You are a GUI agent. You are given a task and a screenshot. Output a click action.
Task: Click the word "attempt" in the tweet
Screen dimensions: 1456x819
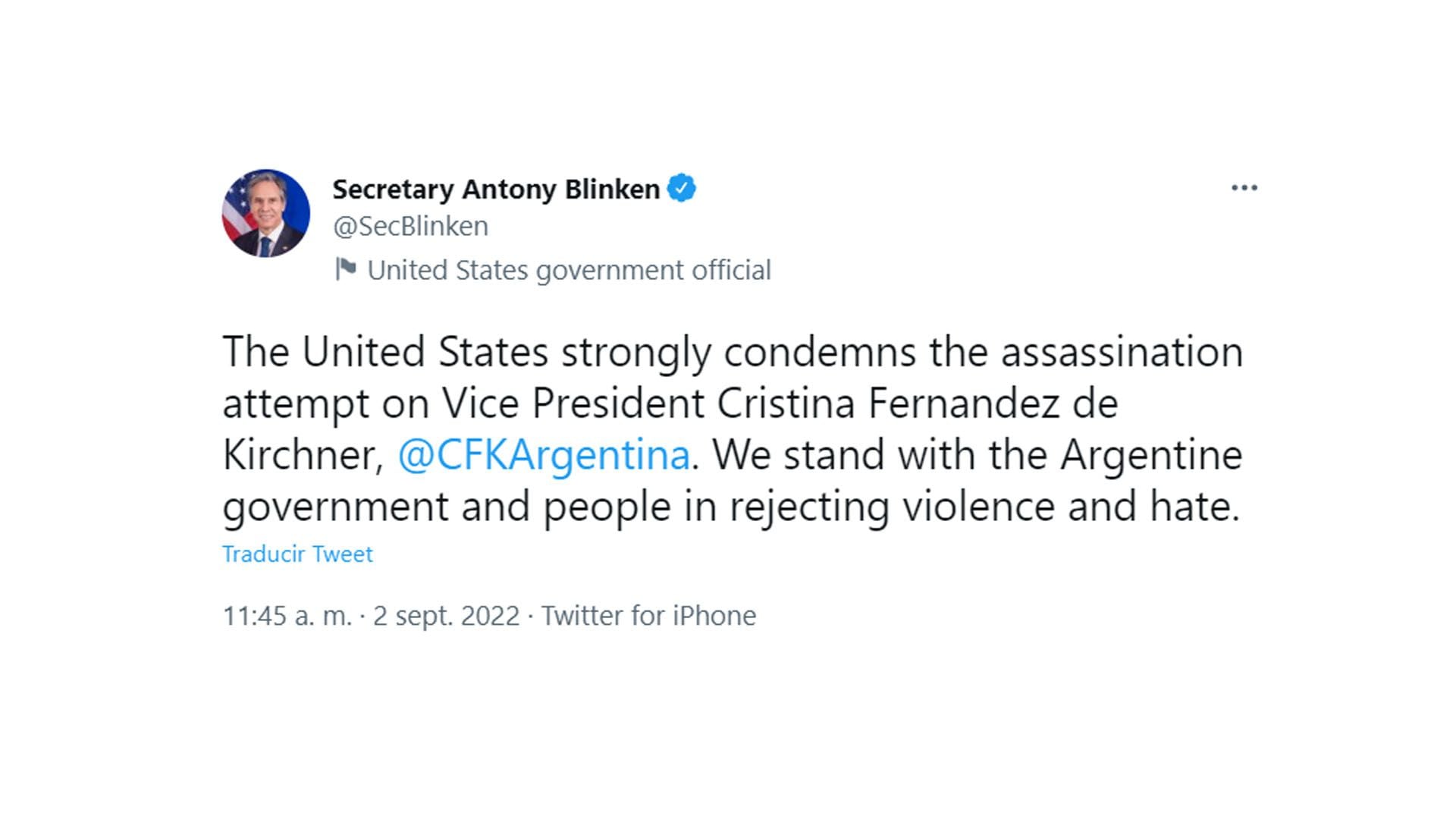(295, 403)
